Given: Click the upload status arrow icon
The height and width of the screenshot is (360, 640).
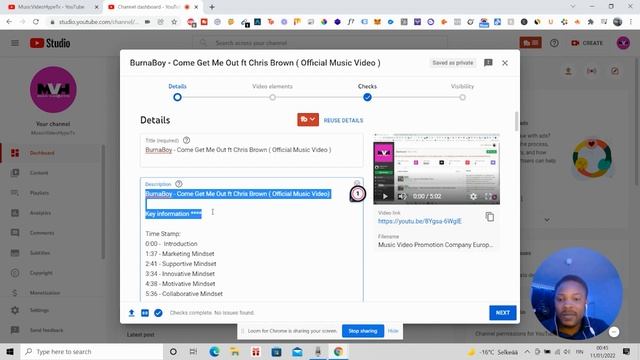Looking at the screenshot, I should [x=131, y=313].
